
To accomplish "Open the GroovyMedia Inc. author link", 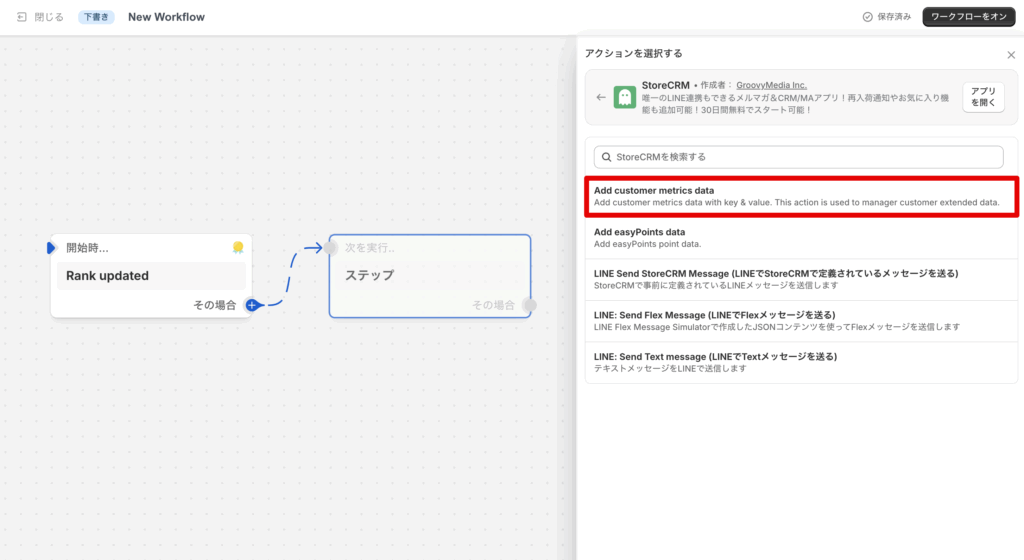I will point(771,85).
